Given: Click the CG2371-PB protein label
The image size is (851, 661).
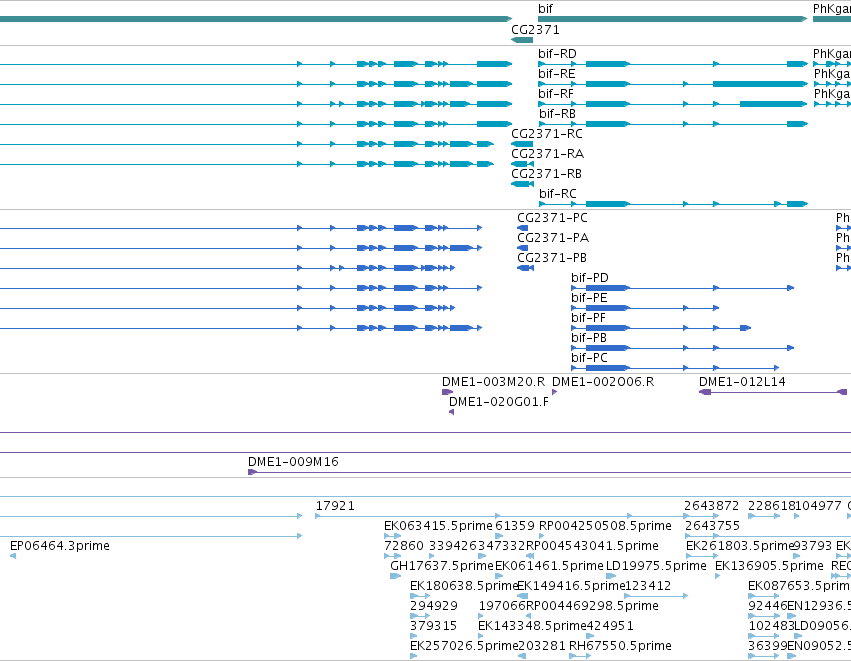Looking at the screenshot, I should (552, 258).
